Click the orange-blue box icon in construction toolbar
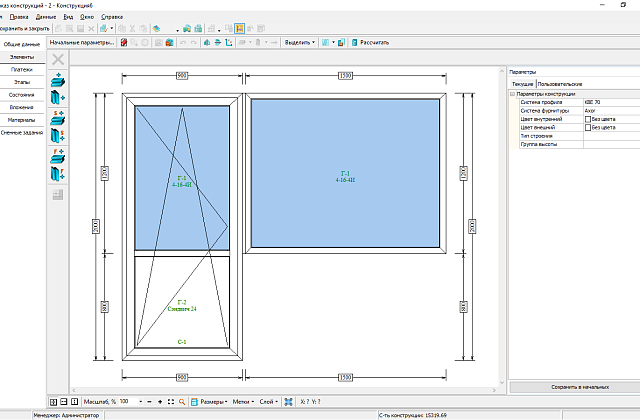The width and height of the screenshot is (640, 420). (169, 42)
